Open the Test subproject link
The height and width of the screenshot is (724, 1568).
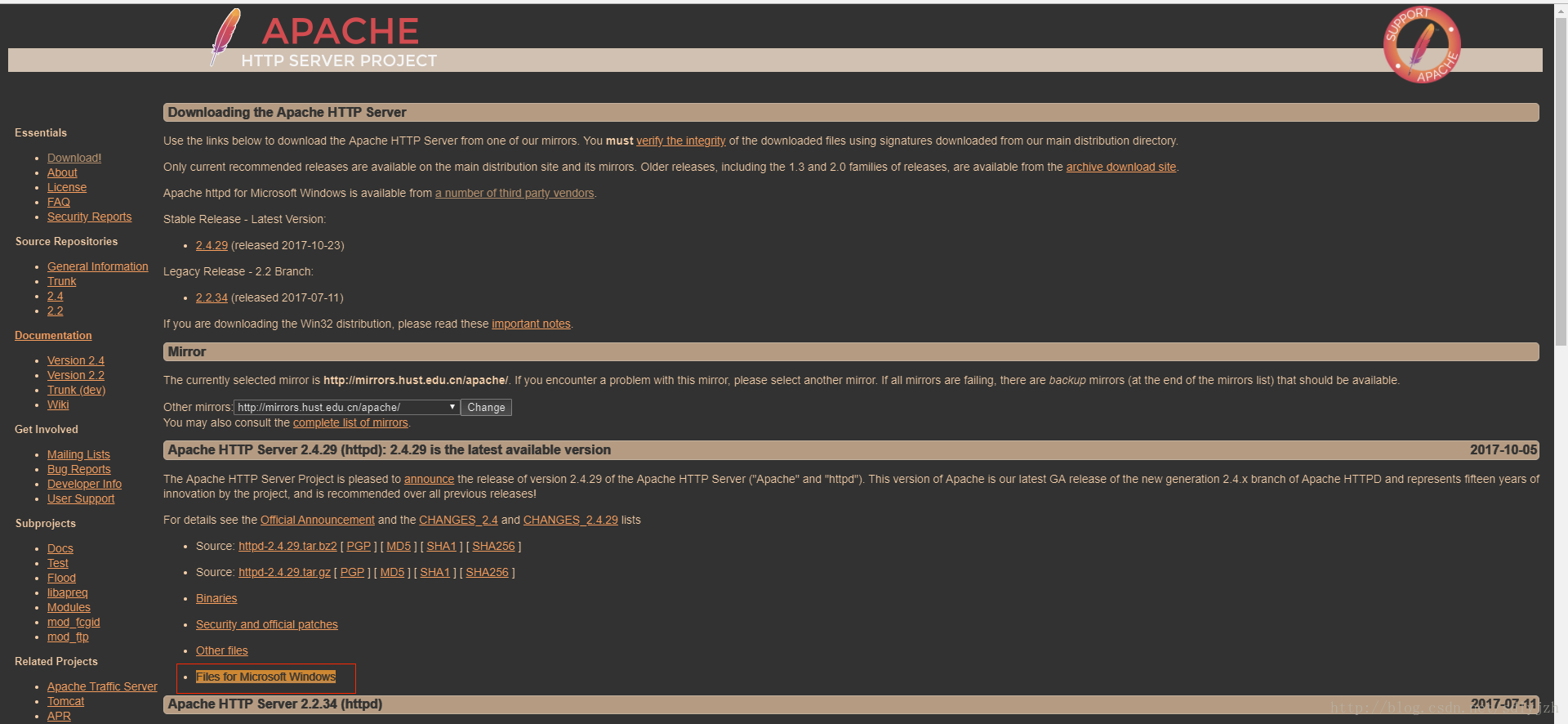point(58,563)
